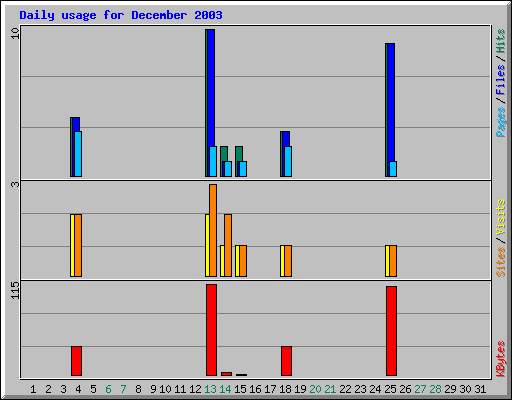Click the day 15 cyan pages bar
Image resolution: width=512 pixels, height=400 pixels.
(243, 169)
